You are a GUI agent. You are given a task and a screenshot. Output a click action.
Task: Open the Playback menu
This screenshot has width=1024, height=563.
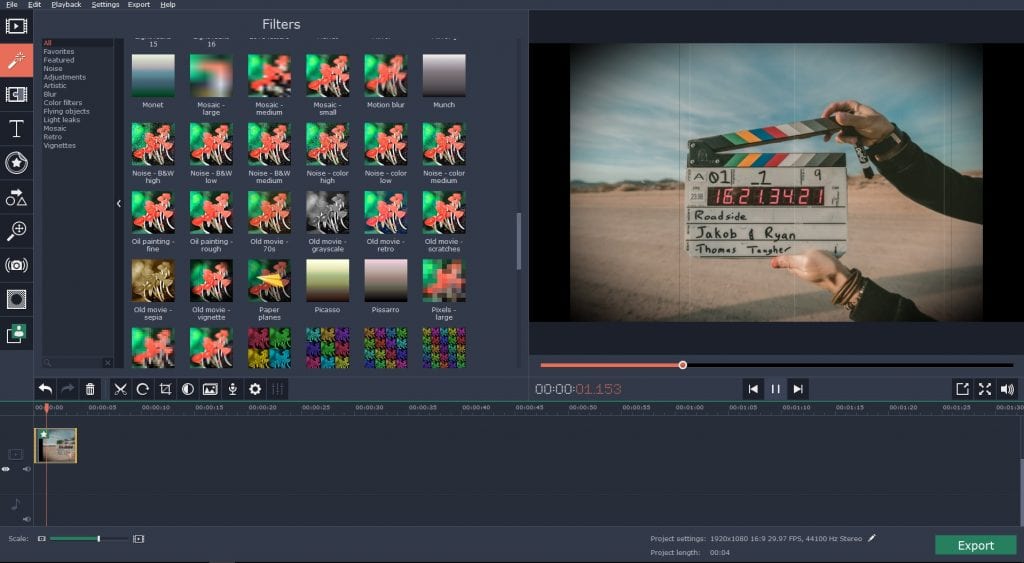[67, 5]
